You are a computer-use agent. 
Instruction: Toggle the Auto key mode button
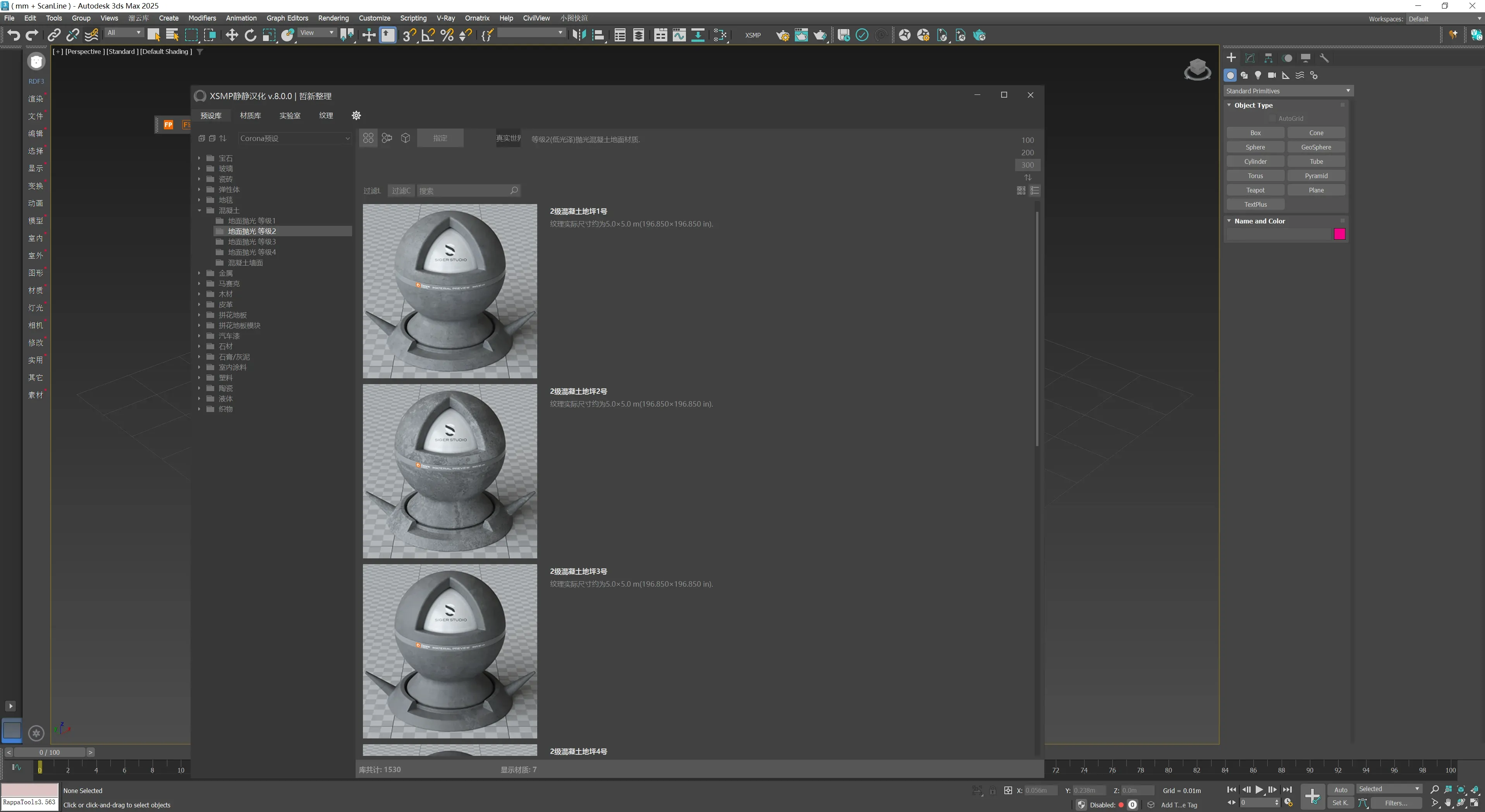coord(1340,790)
